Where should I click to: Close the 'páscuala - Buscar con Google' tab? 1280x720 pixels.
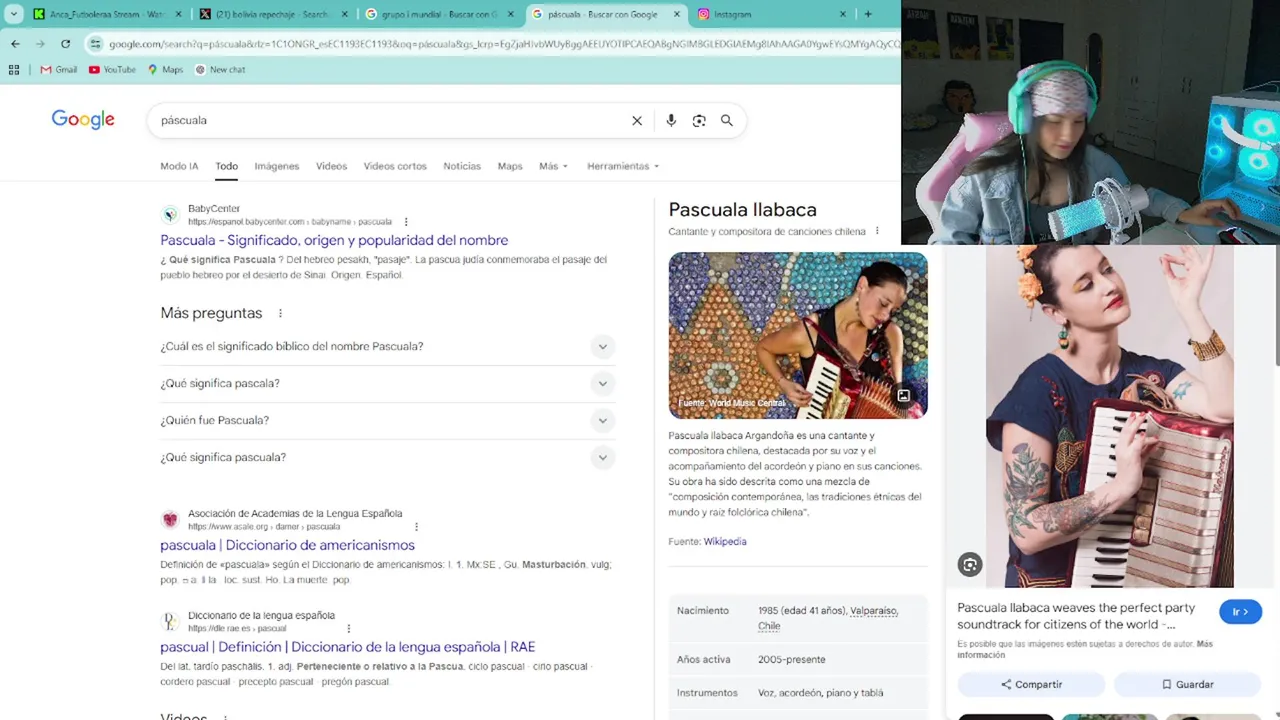pyautogui.click(x=676, y=14)
